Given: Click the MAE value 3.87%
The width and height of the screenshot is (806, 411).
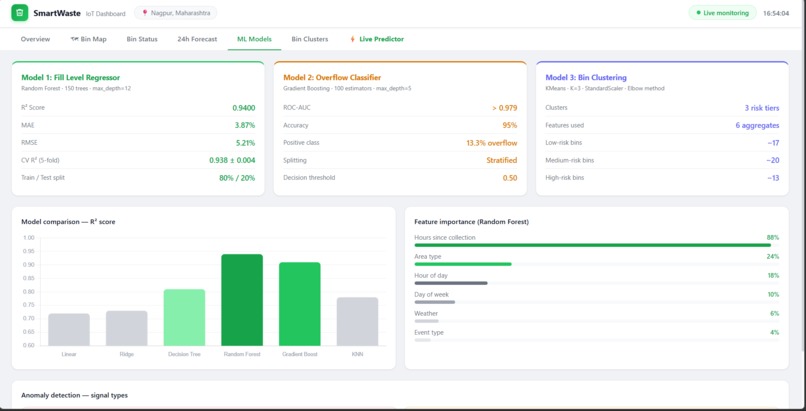Looking at the screenshot, I should click(x=245, y=125).
